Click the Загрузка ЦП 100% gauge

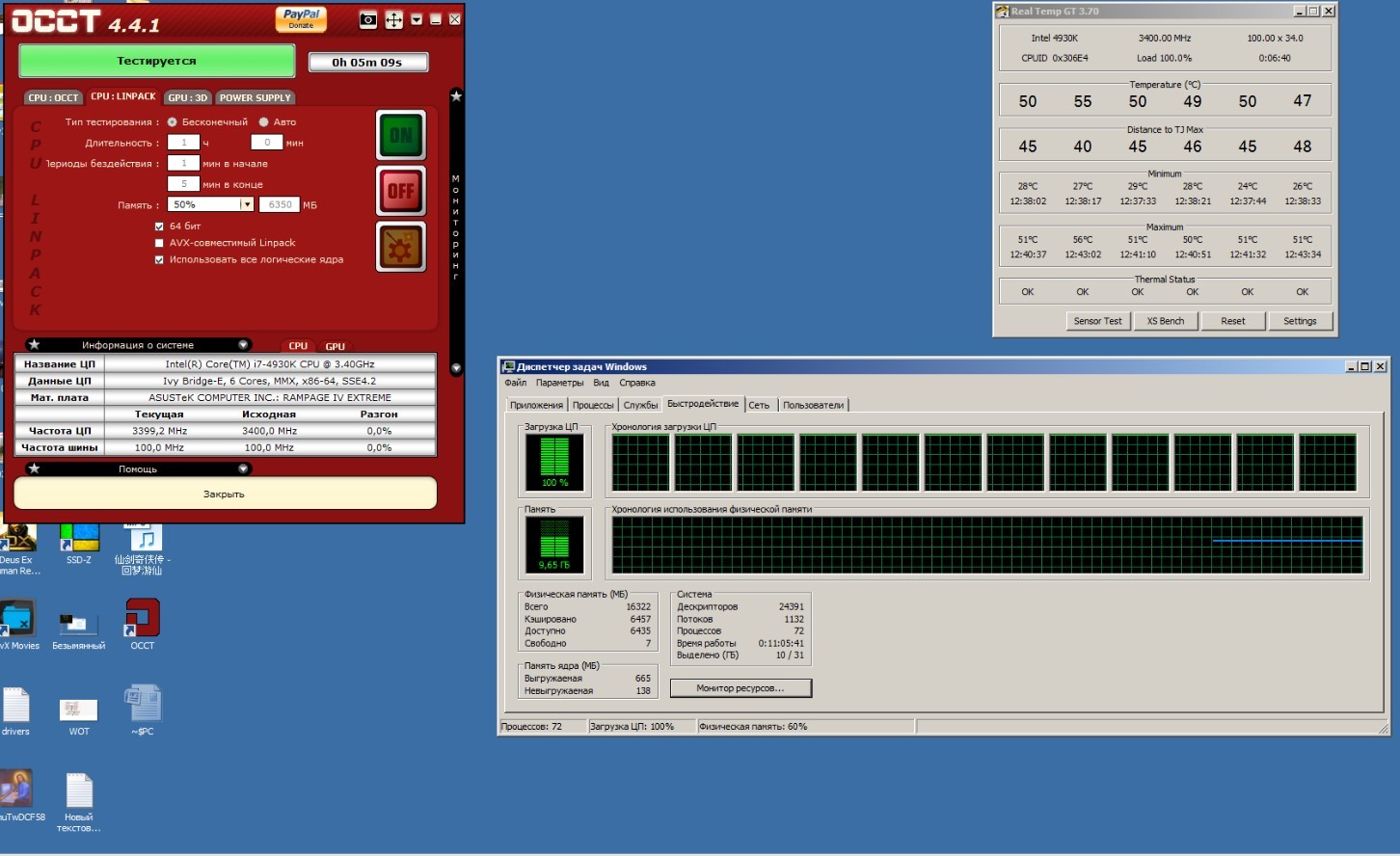point(554,462)
